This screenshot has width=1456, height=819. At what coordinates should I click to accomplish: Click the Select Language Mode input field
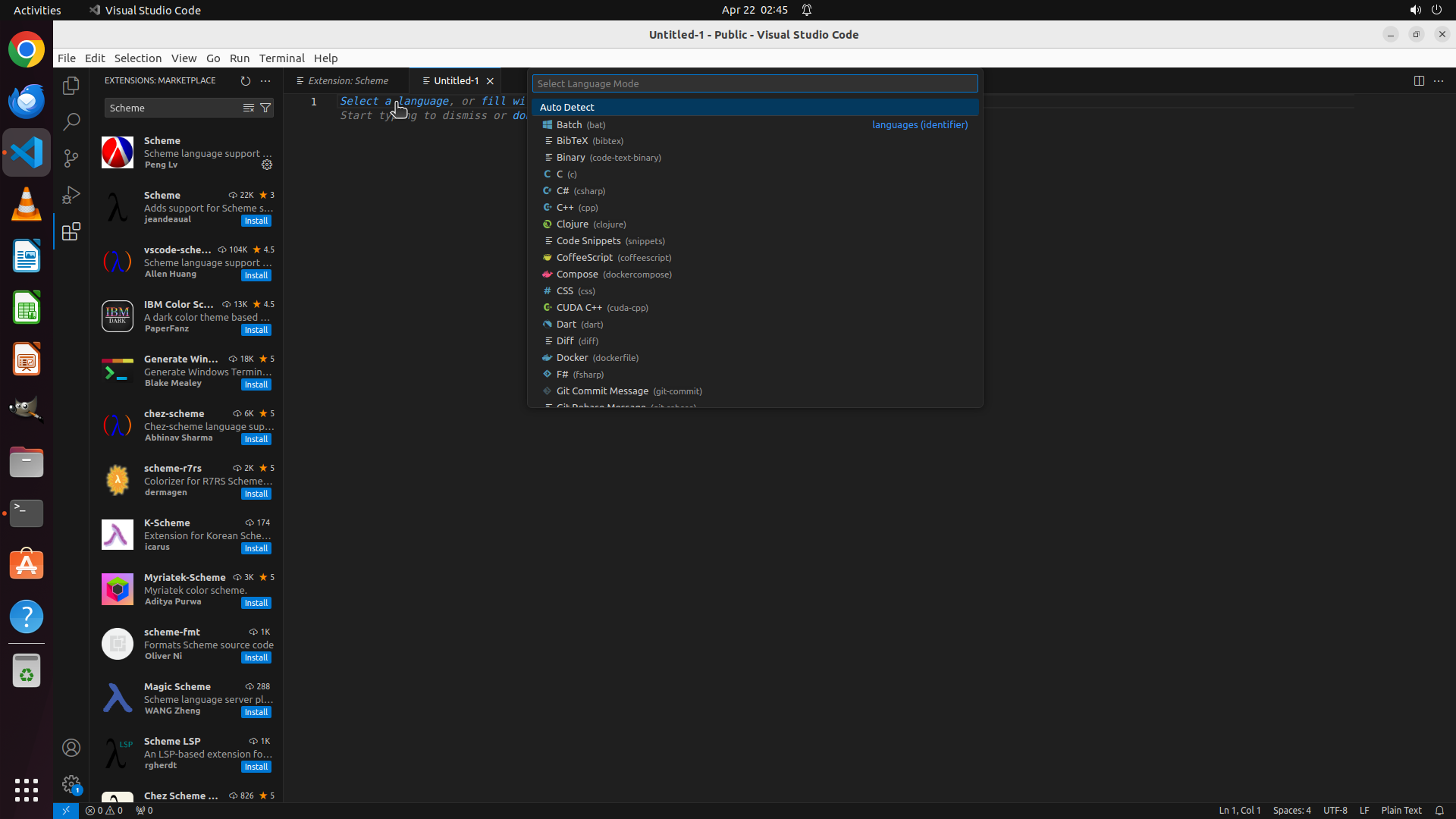[x=754, y=83]
